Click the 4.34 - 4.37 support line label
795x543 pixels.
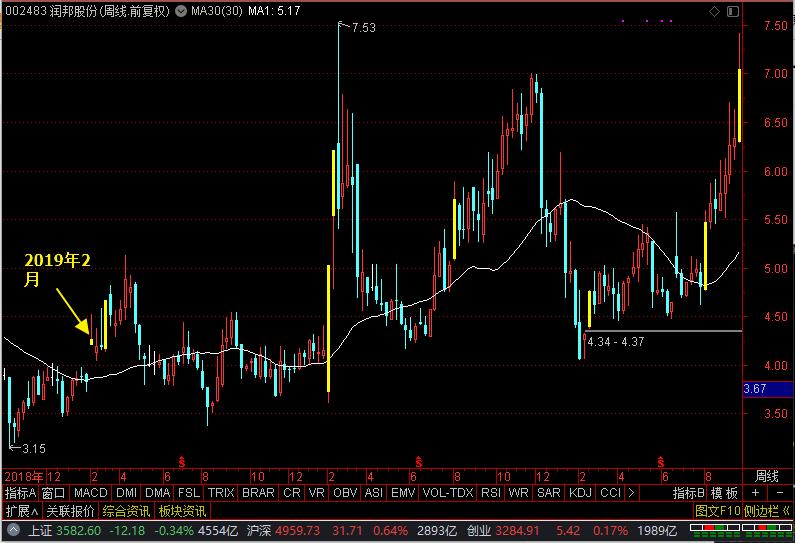616,342
